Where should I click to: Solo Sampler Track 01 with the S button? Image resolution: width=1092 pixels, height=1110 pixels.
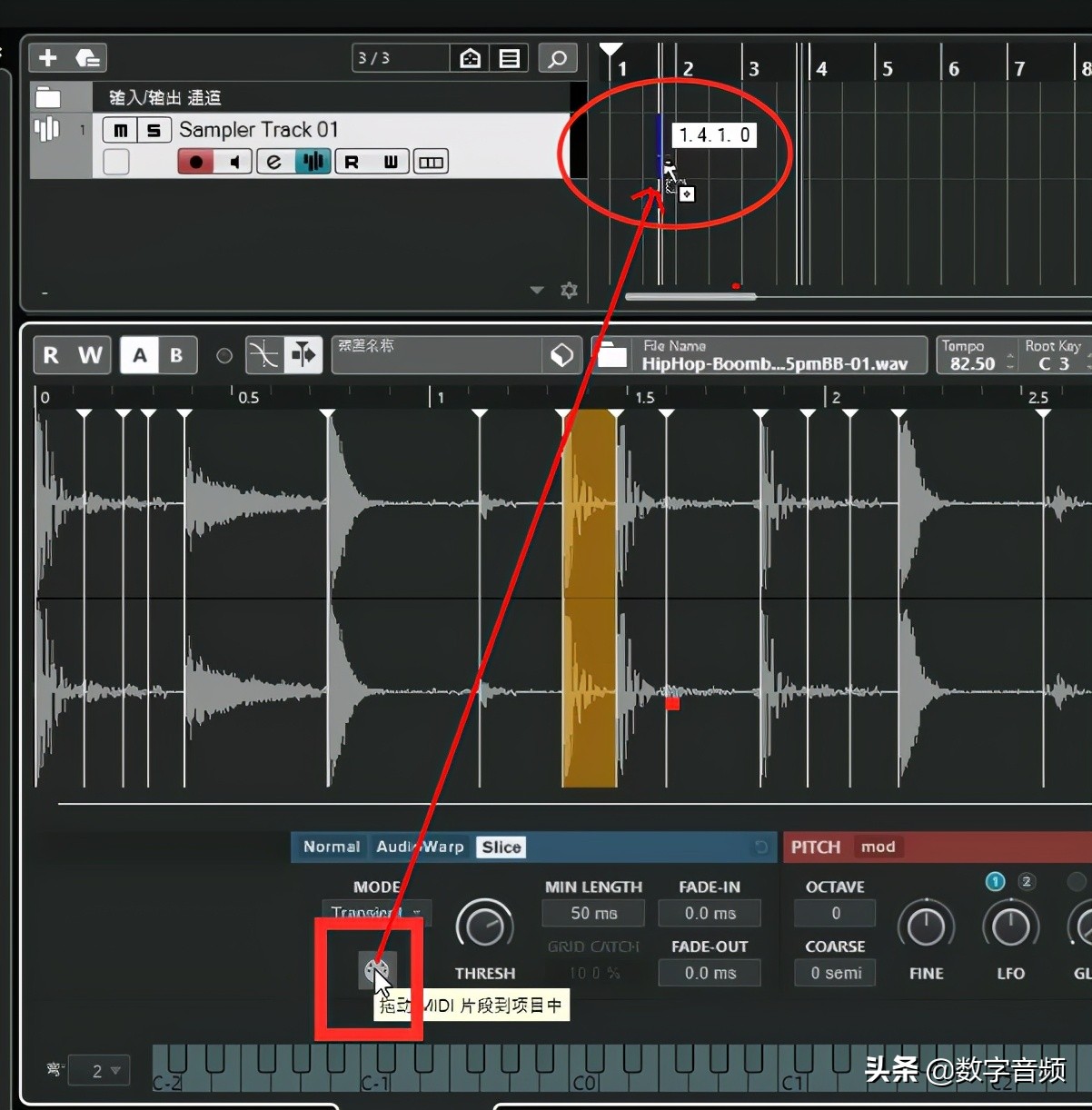(154, 130)
